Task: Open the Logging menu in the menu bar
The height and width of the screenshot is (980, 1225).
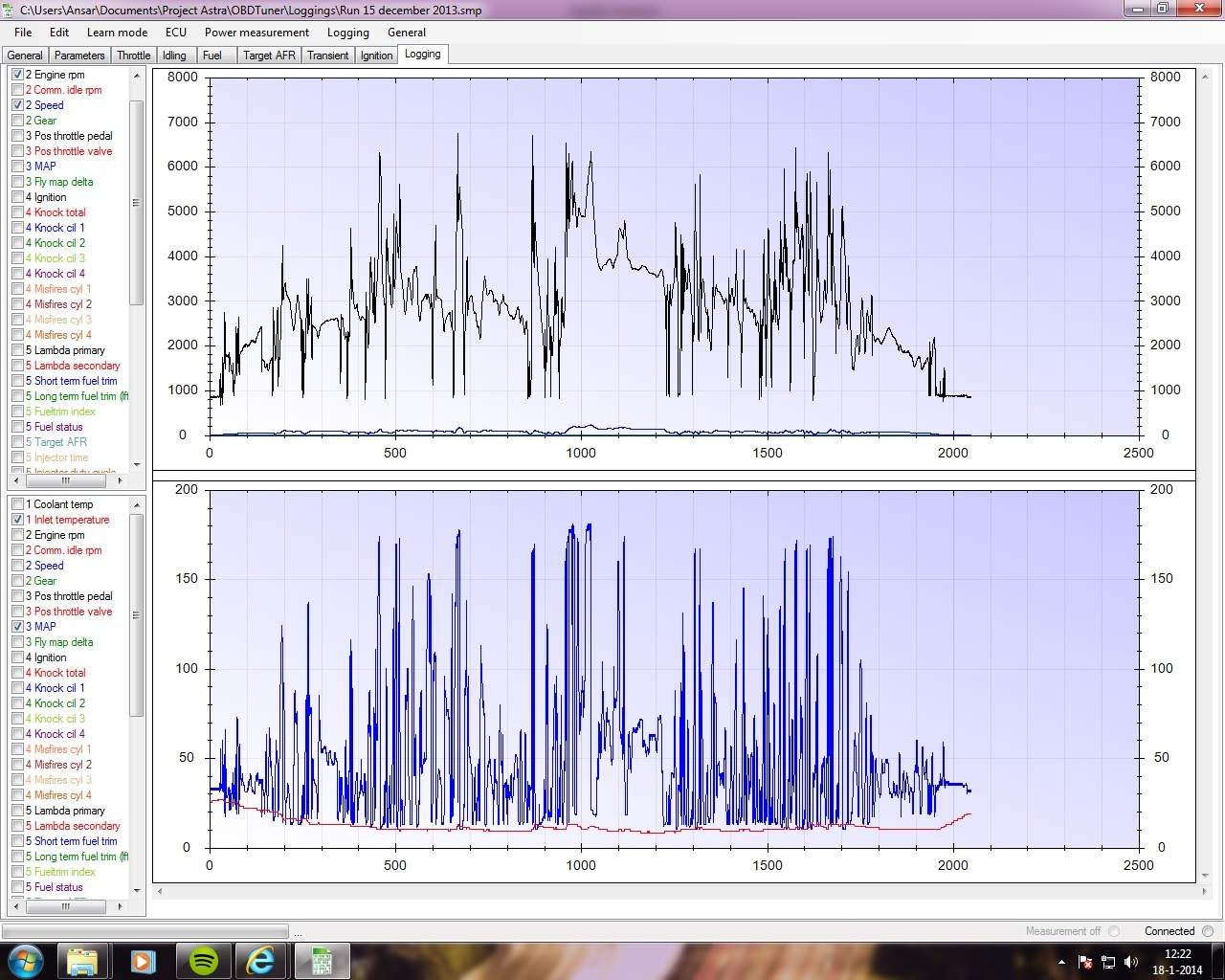Action: coord(348,32)
